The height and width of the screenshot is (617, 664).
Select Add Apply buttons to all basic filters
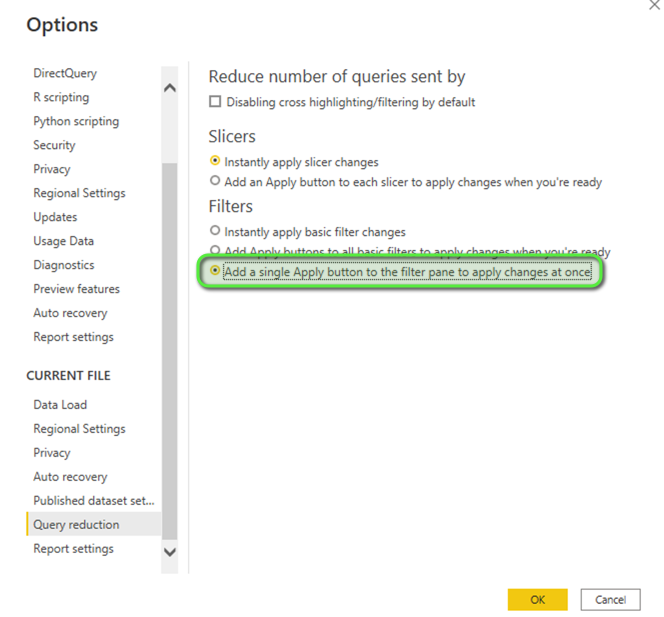(215, 249)
